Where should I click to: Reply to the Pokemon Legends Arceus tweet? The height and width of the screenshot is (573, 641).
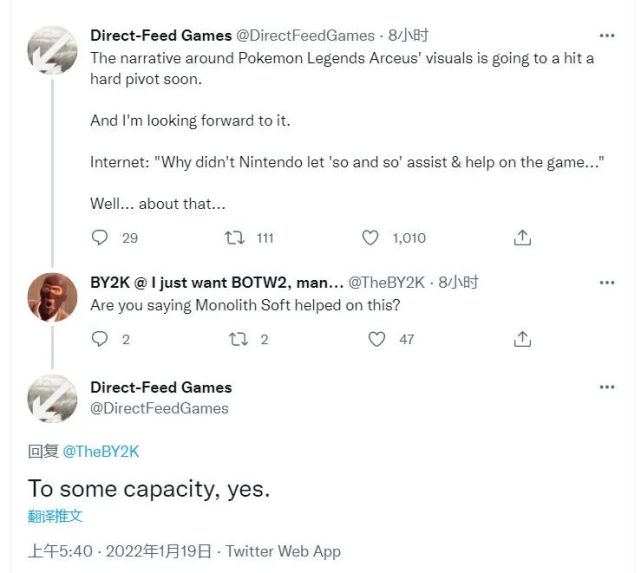pos(100,238)
